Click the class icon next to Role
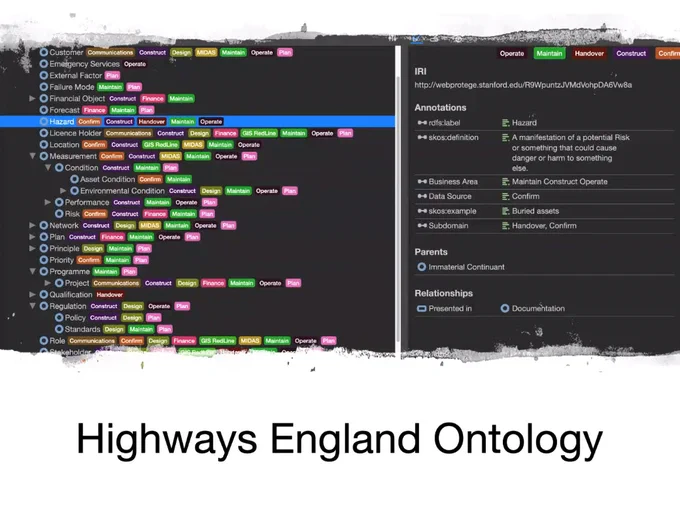The height and width of the screenshot is (507, 680). [44, 340]
